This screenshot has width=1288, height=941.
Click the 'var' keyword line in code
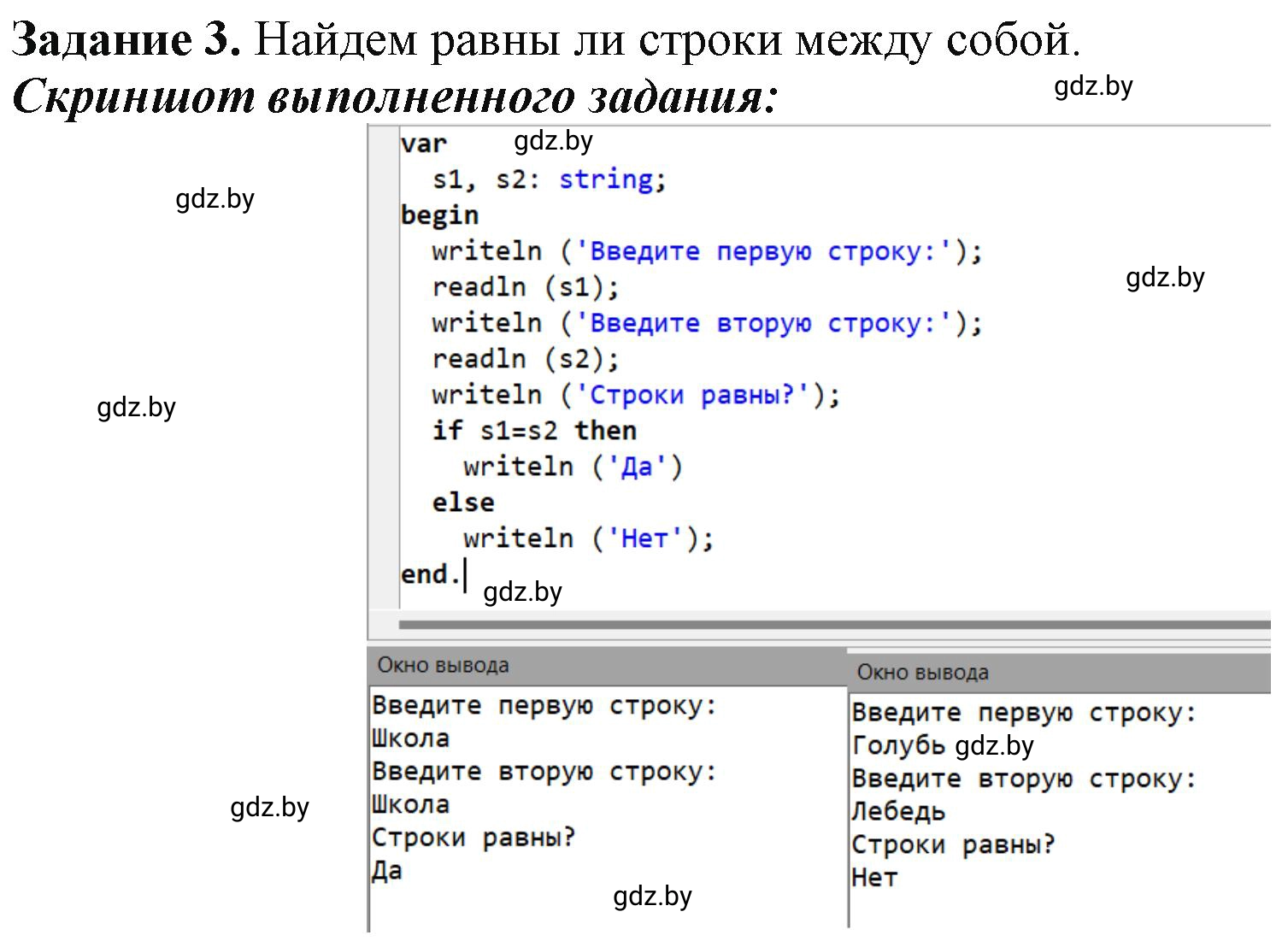(424, 144)
